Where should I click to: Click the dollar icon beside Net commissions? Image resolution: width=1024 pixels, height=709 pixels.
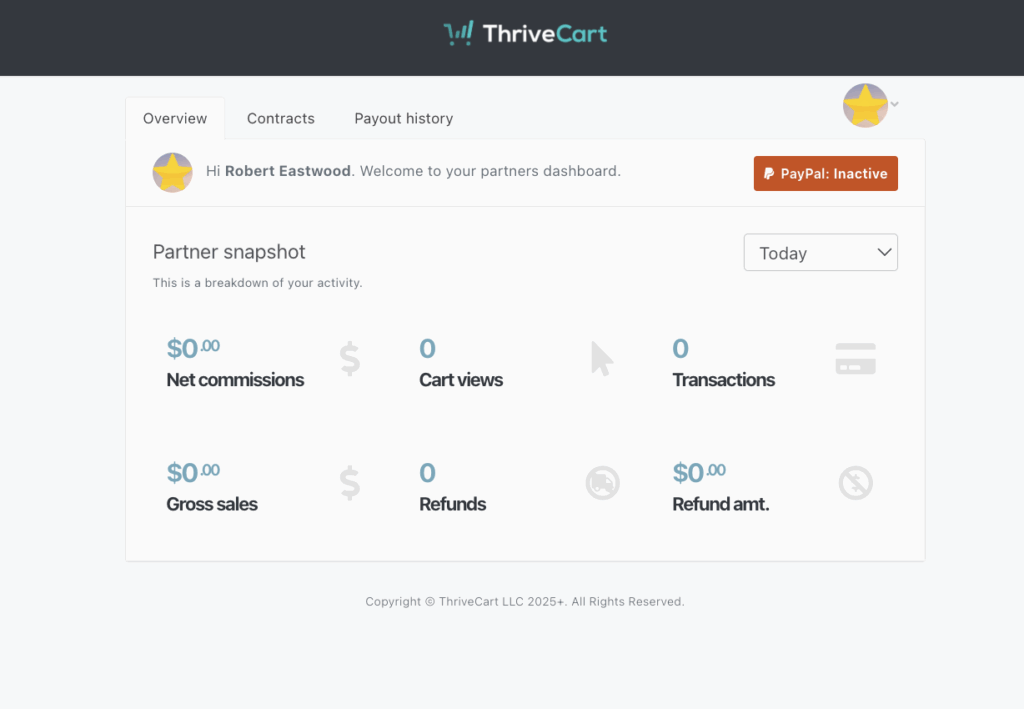[349, 358]
